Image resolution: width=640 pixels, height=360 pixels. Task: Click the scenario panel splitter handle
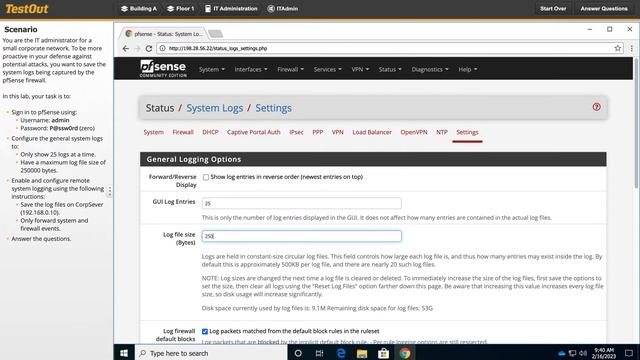tap(109, 191)
